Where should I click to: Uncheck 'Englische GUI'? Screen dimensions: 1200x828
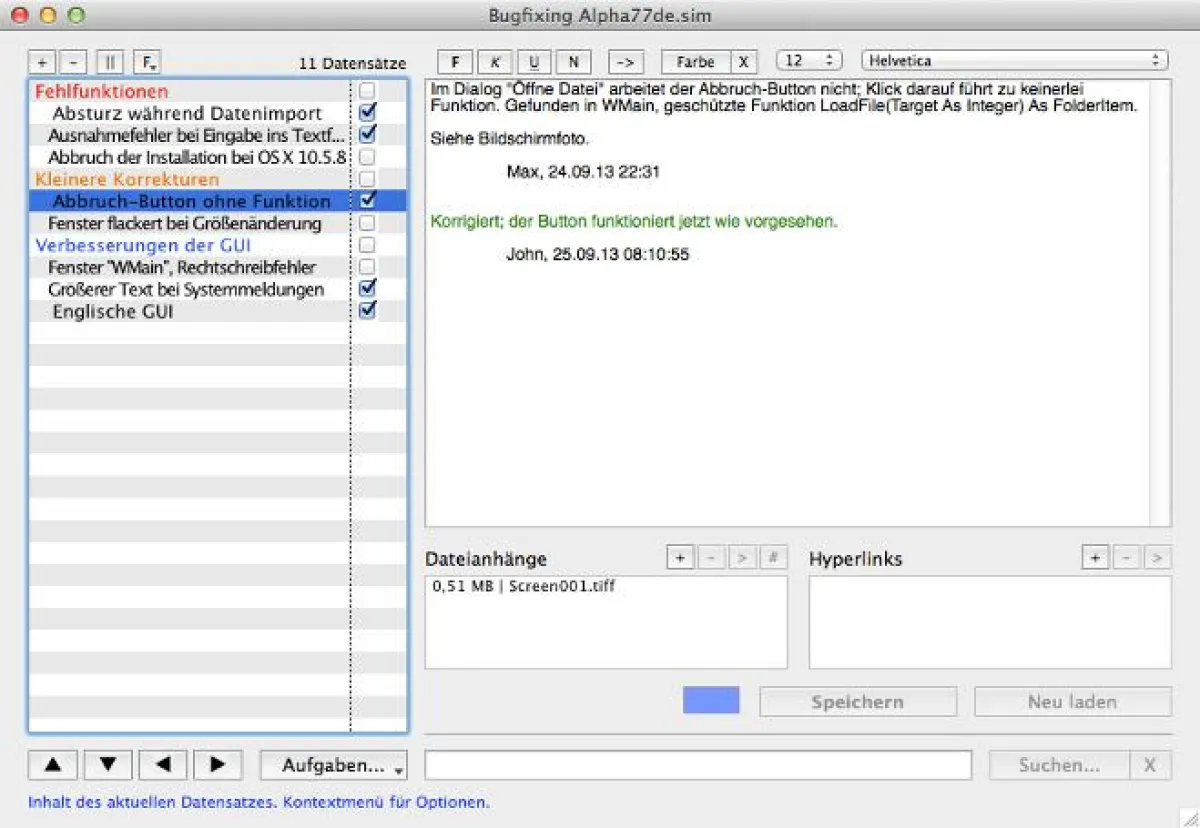tap(367, 310)
